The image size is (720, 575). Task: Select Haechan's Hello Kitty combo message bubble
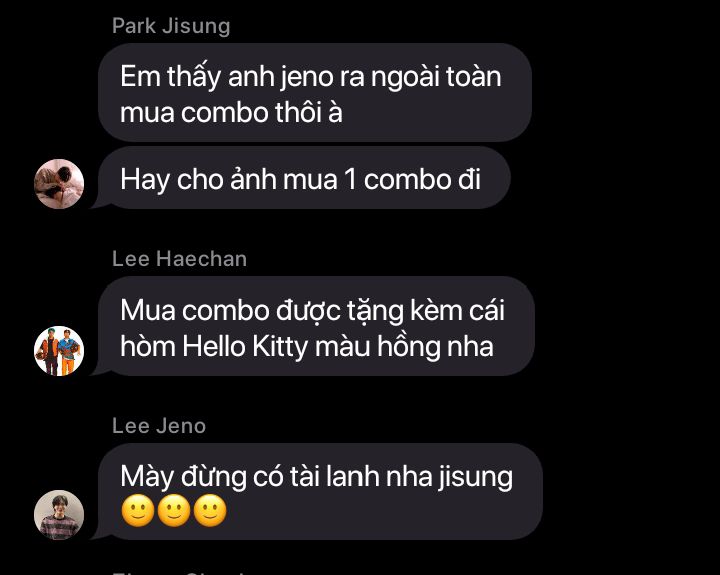[x=316, y=326]
